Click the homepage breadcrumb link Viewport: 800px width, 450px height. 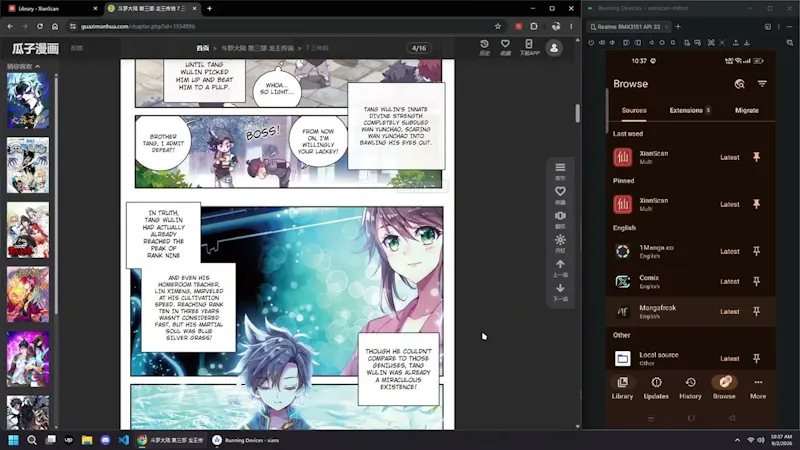(x=203, y=48)
